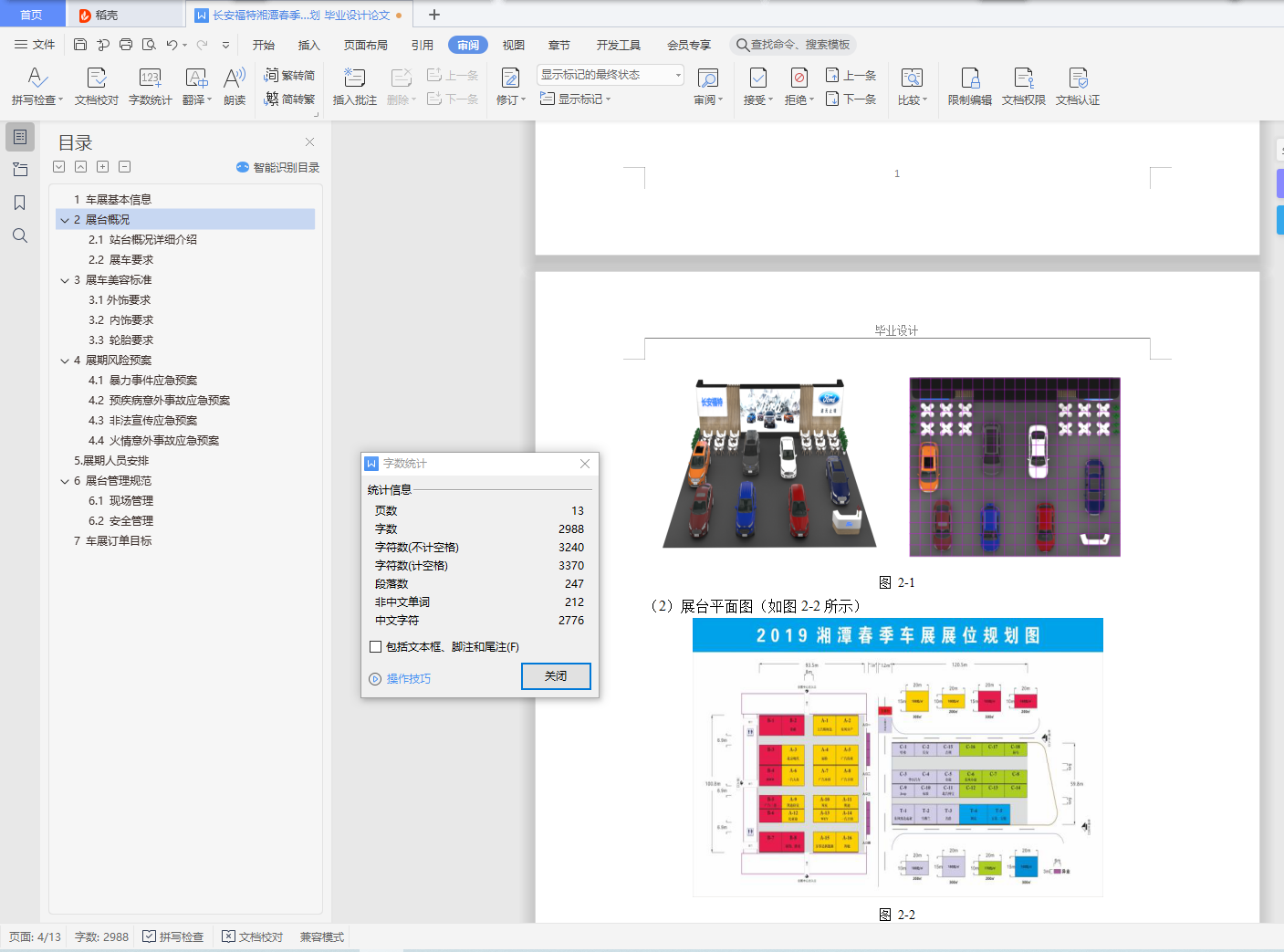
Task: Click the print icon in the quick access bar
Action: pyautogui.click(x=126, y=45)
